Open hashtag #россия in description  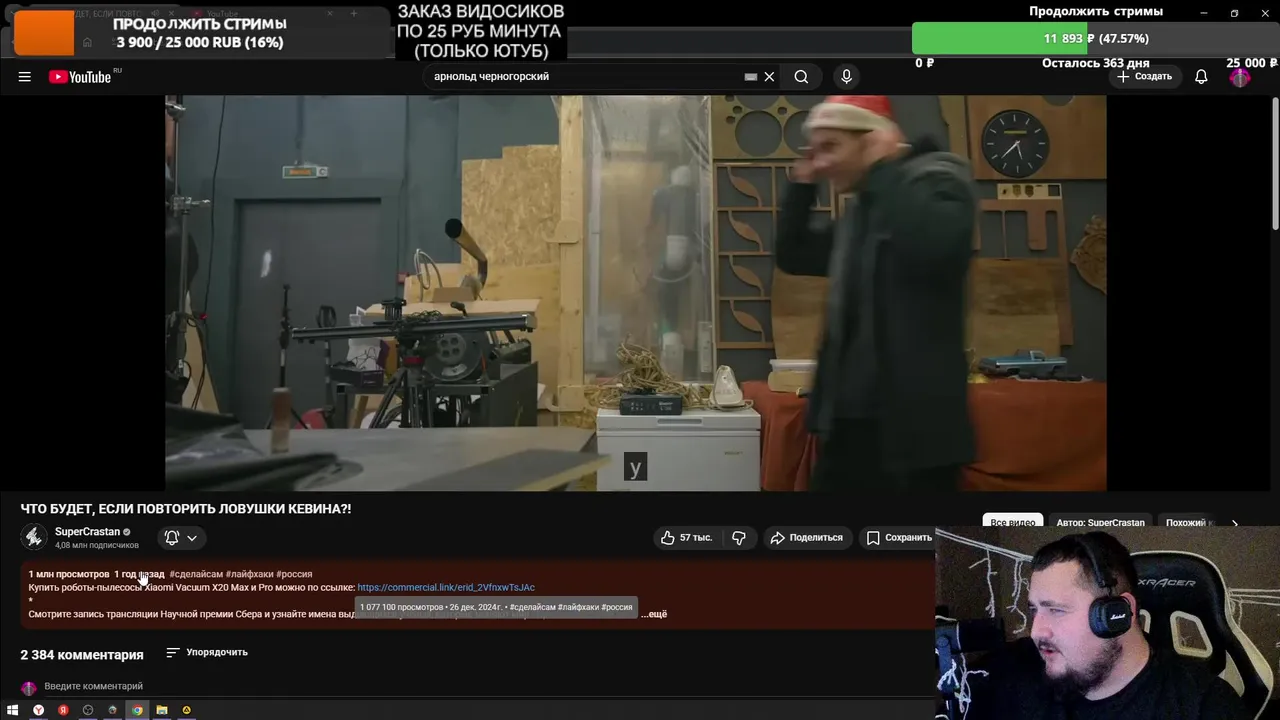click(294, 574)
